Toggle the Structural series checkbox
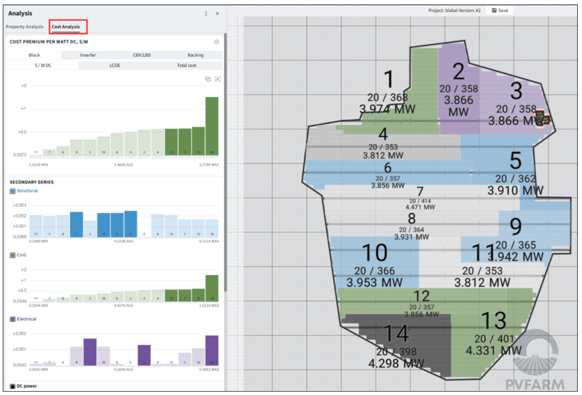The height and width of the screenshot is (395, 582). [x=13, y=191]
